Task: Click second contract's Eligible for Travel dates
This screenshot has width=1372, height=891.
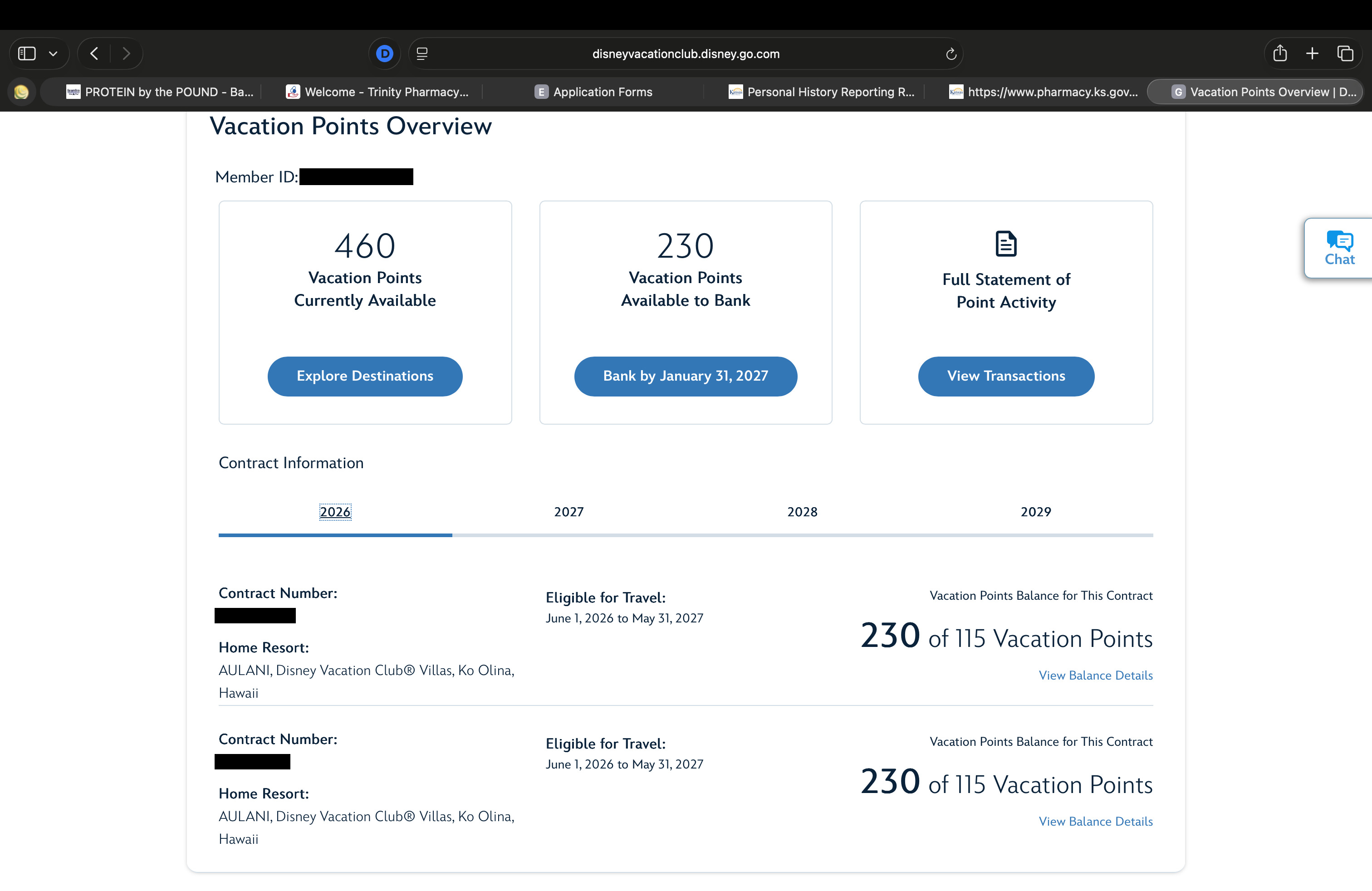Action: (x=624, y=764)
